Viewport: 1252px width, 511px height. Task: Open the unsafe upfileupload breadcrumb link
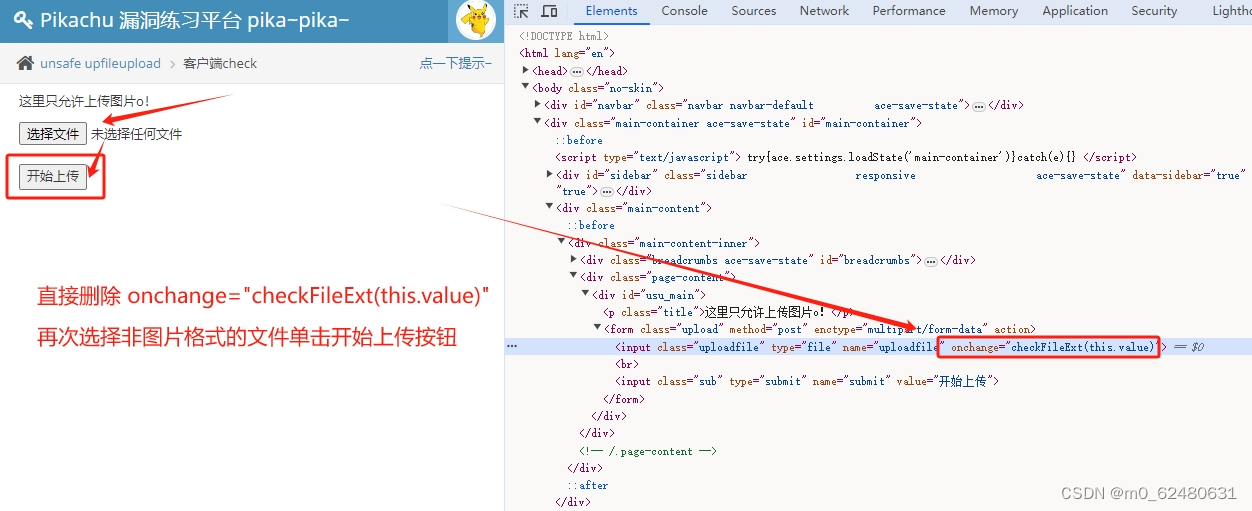click(x=100, y=63)
